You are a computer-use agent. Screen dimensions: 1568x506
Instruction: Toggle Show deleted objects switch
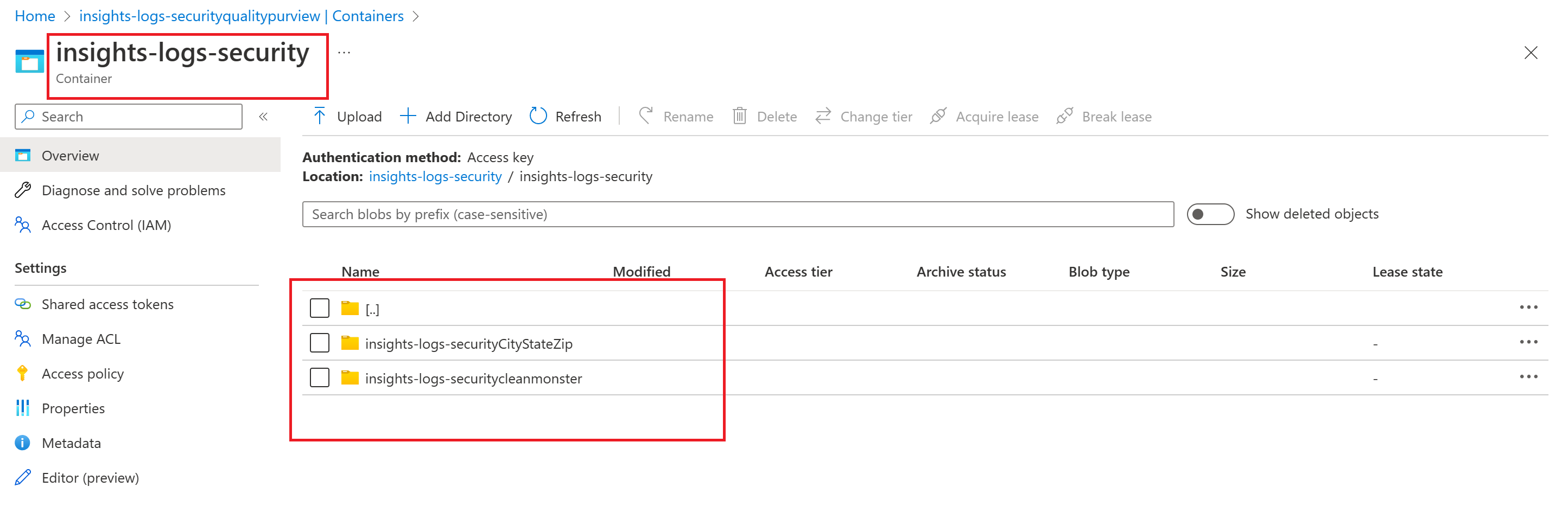[1210, 214]
